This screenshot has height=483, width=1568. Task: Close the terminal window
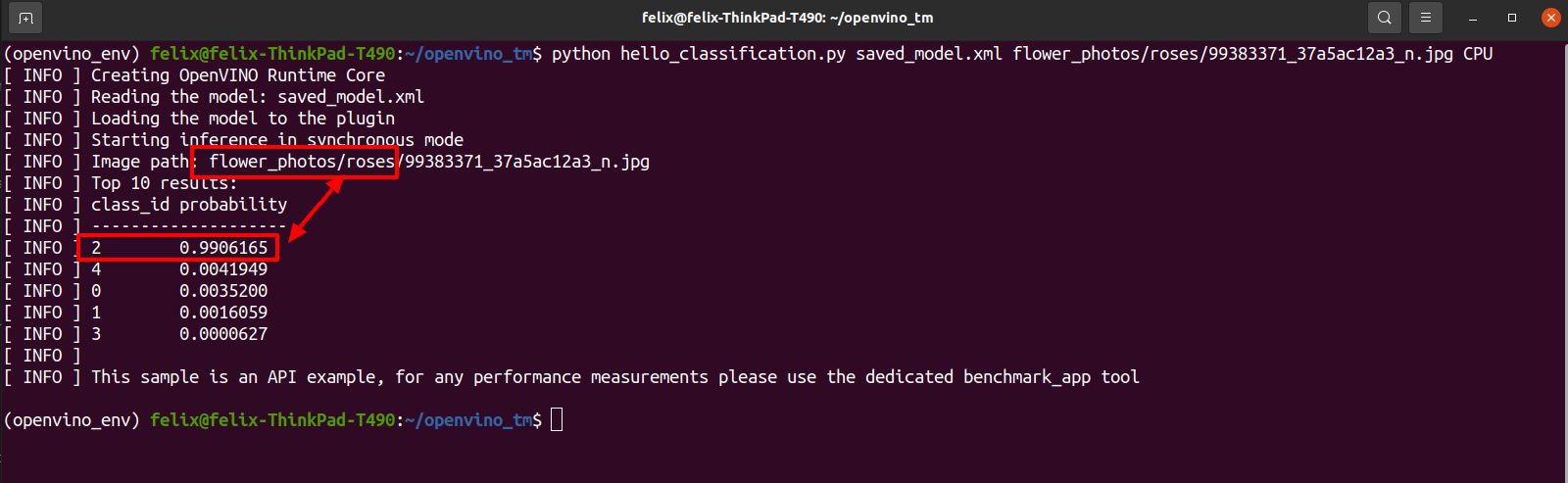point(1551,18)
